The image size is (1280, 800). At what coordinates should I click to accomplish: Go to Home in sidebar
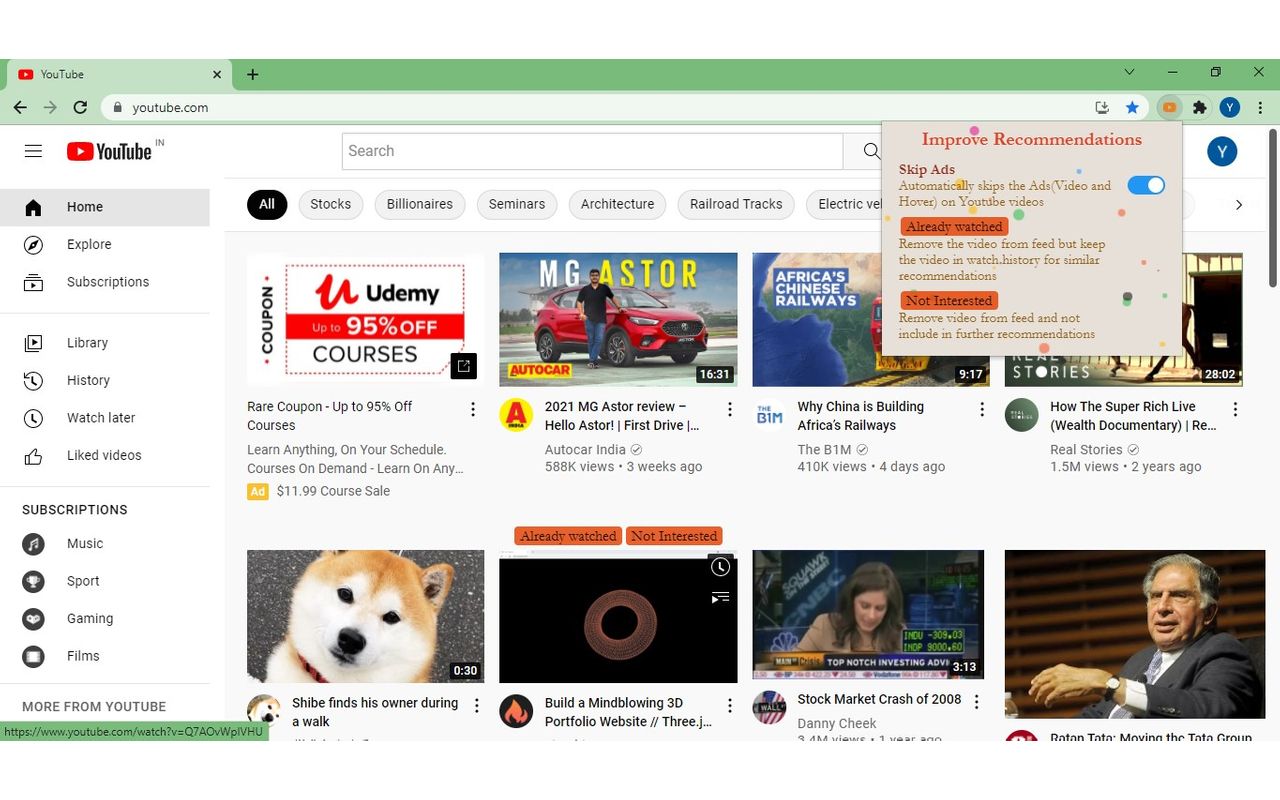tap(105, 207)
